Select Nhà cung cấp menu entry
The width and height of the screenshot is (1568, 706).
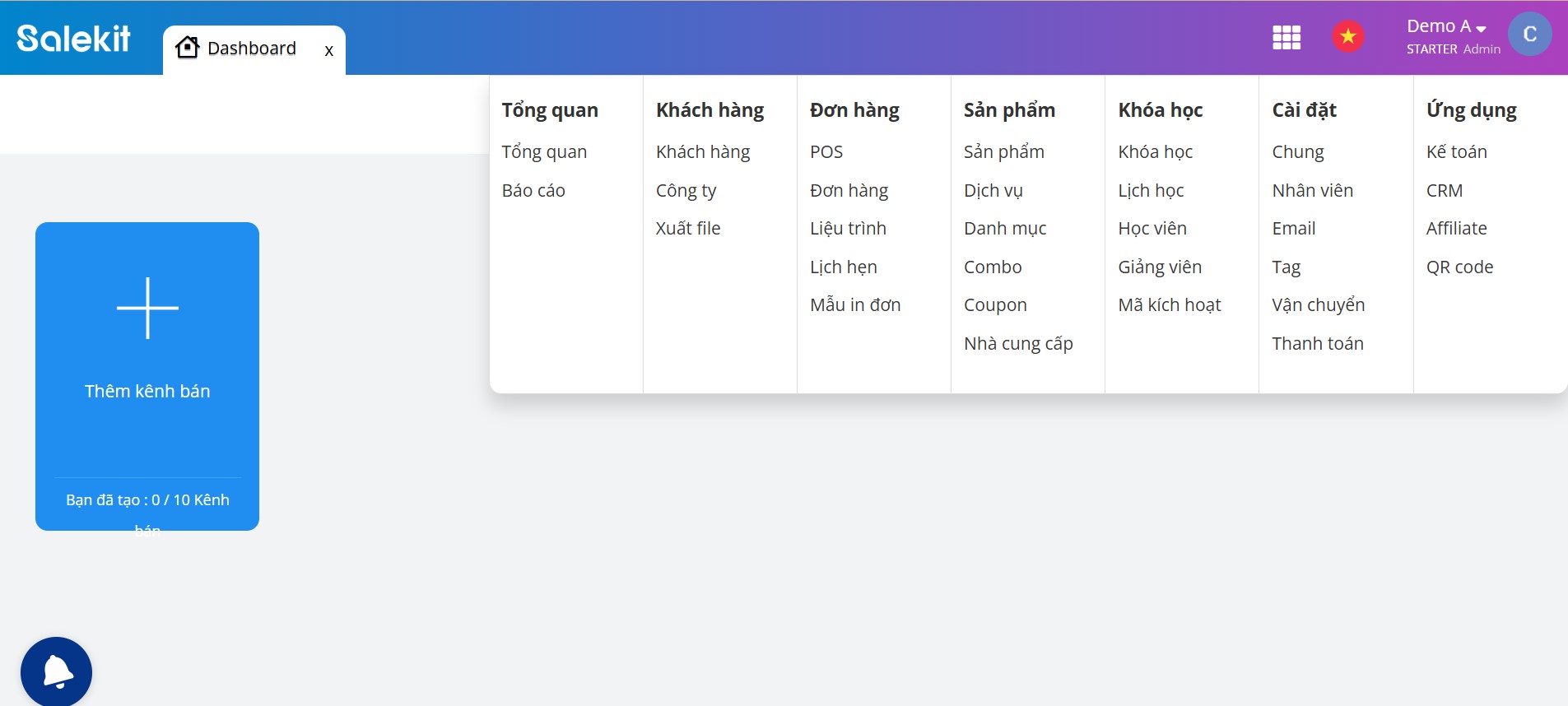(x=1018, y=344)
